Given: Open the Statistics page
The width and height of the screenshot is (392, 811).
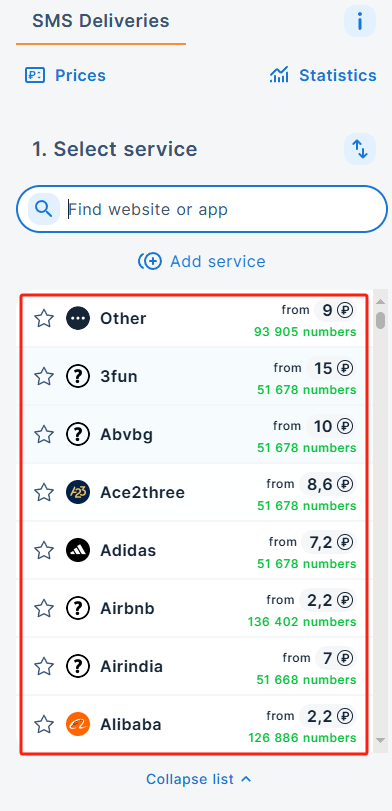Looking at the screenshot, I should [x=323, y=76].
